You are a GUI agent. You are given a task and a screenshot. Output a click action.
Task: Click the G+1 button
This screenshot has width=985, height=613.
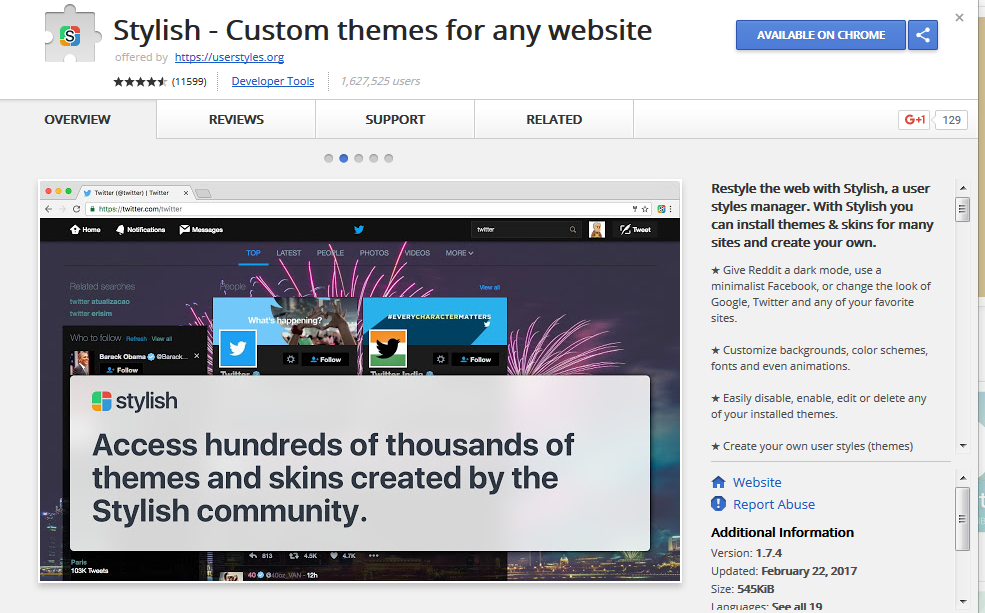[x=914, y=119]
